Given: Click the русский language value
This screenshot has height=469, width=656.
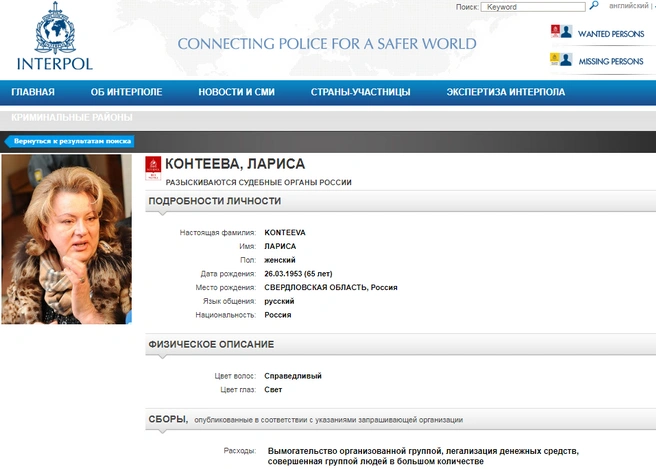Looking at the screenshot, I should coord(279,301).
